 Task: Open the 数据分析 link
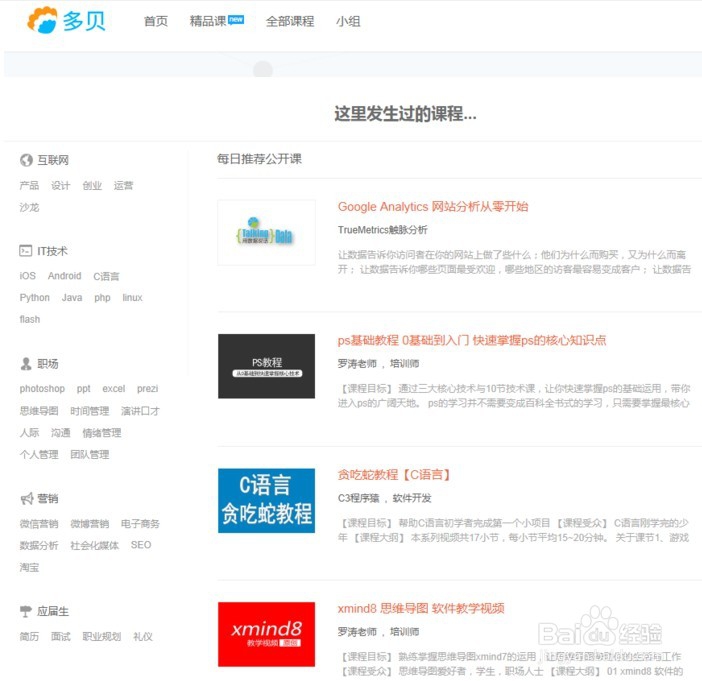(x=39, y=545)
